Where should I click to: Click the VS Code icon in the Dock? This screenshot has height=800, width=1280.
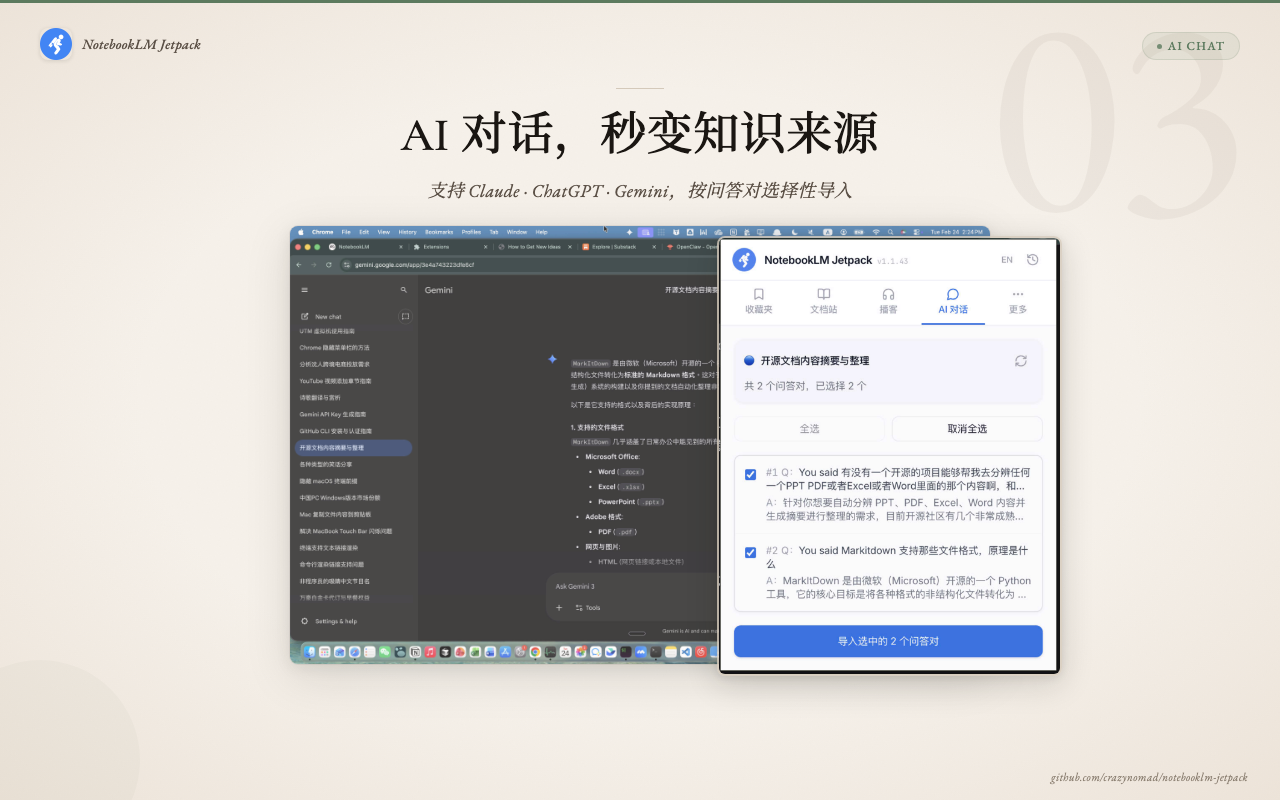[x=686, y=652]
